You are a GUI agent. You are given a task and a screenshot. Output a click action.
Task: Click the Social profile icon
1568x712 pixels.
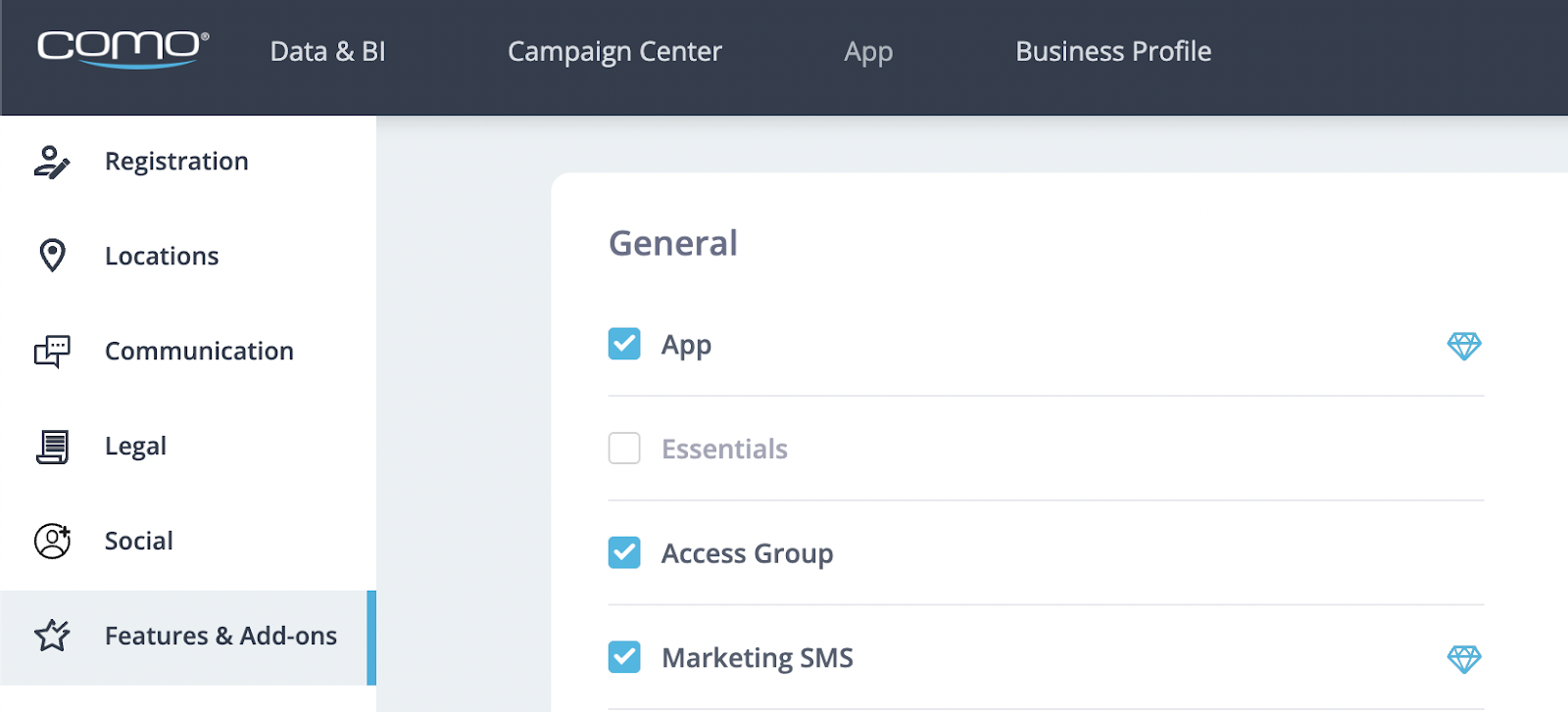click(x=52, y=541)
